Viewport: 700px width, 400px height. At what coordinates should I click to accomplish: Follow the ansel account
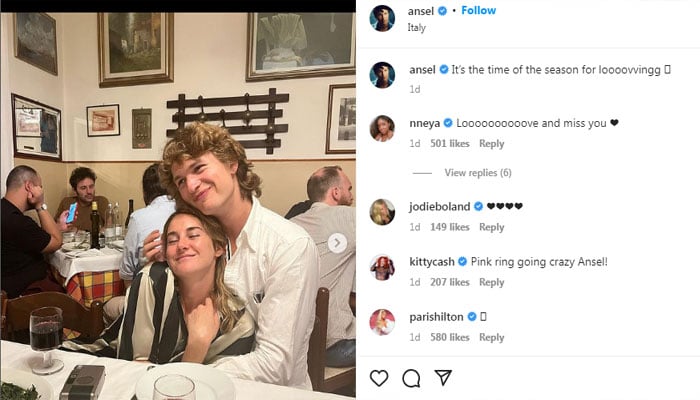[478, 10]
